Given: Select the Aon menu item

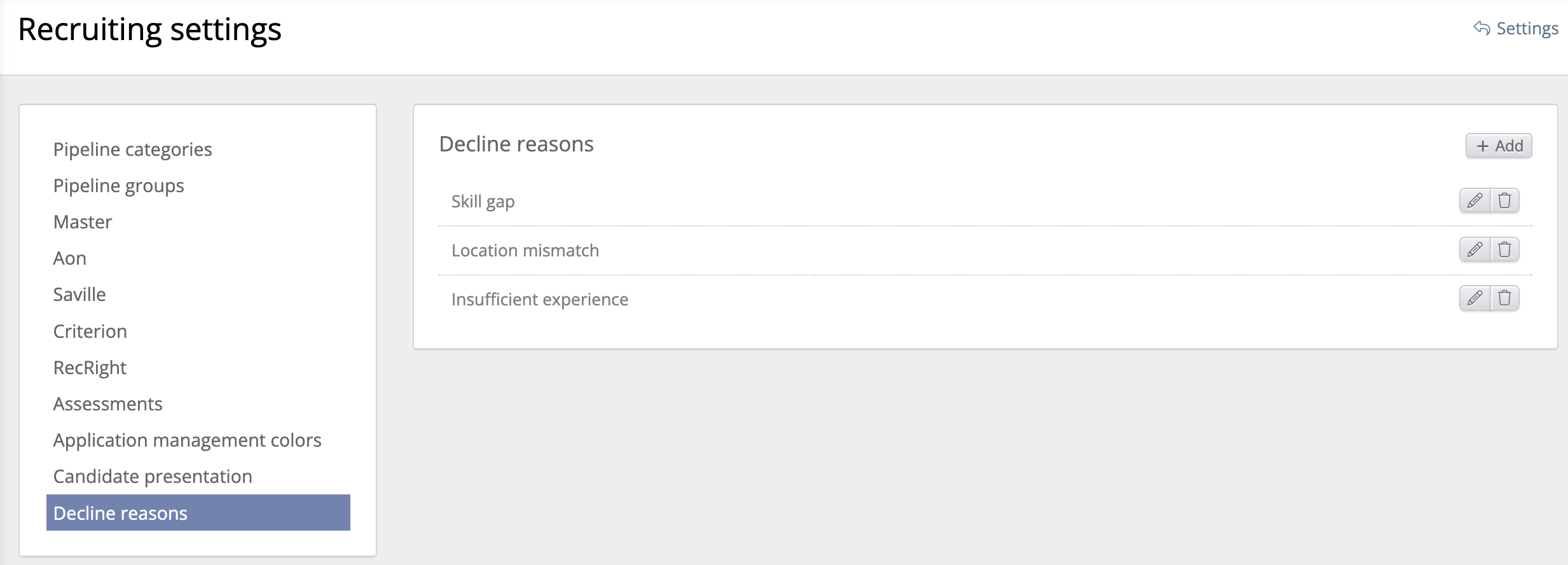Looking at the screenshot, I should click(x=70, y=258).
